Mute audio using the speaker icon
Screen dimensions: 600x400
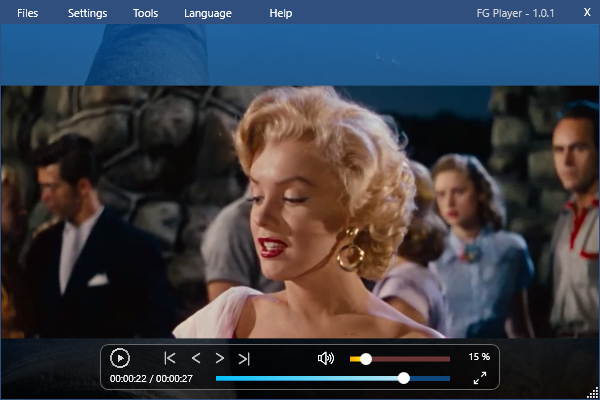[326, 358]
